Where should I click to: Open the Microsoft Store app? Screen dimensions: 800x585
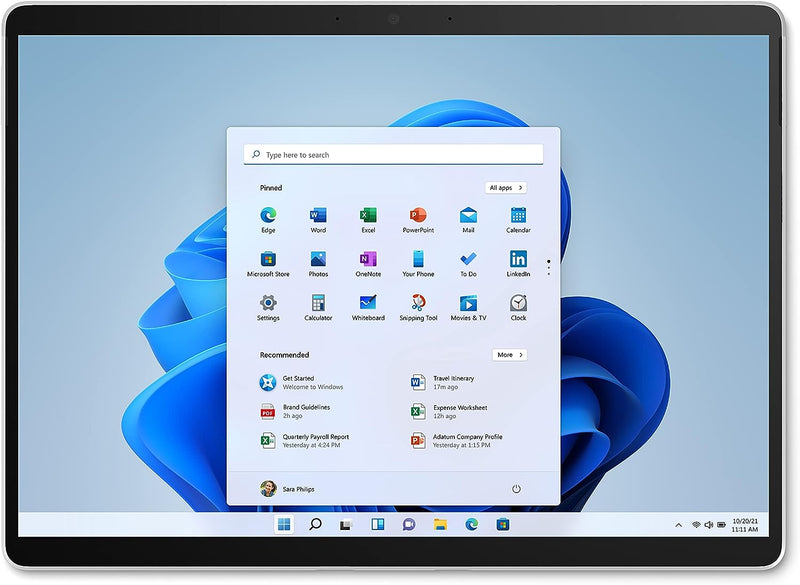(x=268, y=260)
